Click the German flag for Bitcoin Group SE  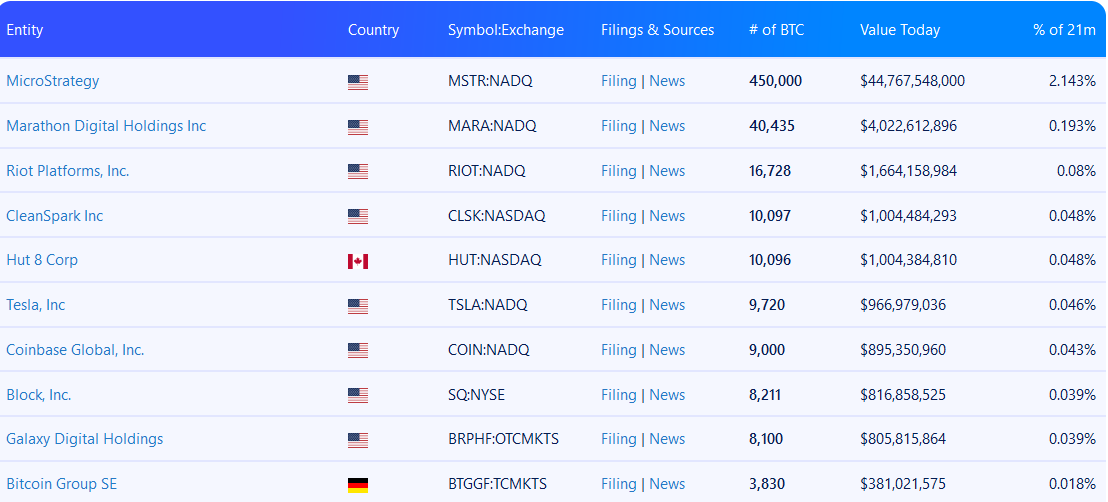pos(358,485)
